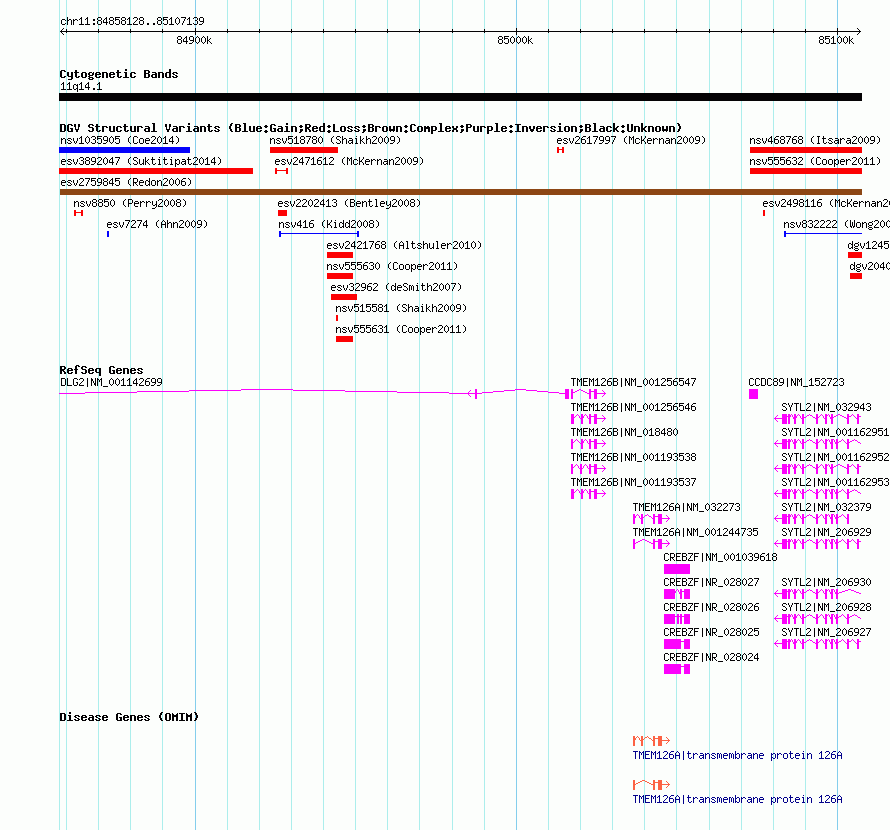Open the esv2617997 (McKernan2009) variant
This screenshot has width=890, height=830.
(560, 150)
